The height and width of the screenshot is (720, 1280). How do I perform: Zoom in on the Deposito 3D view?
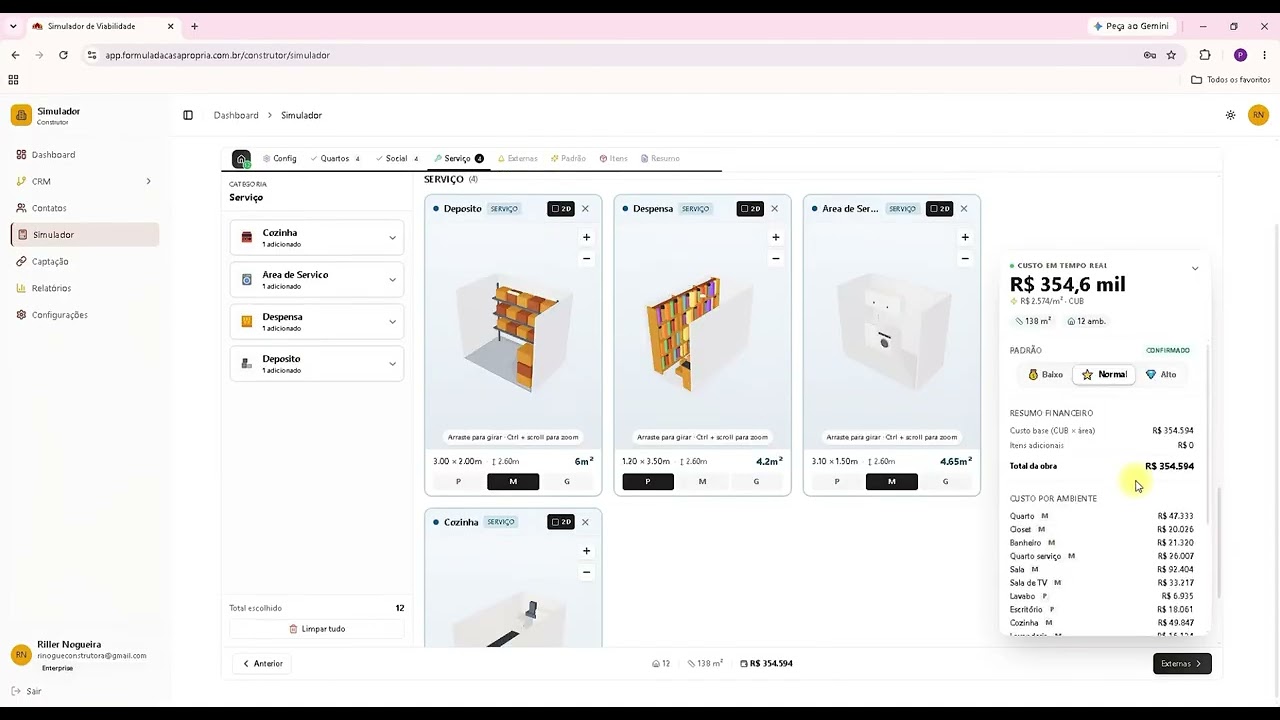point(586,237)
